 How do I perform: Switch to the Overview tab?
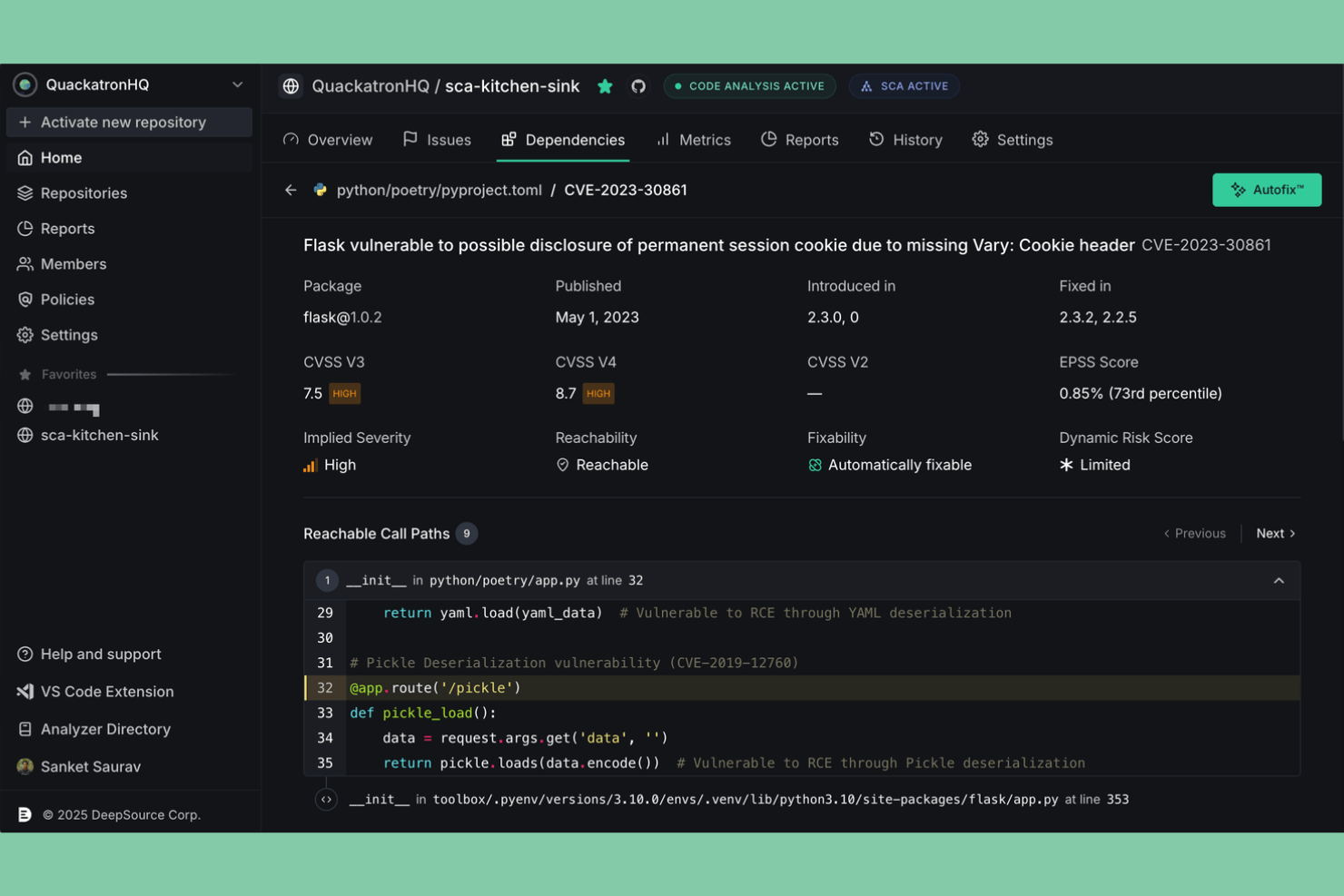(328, 140)
